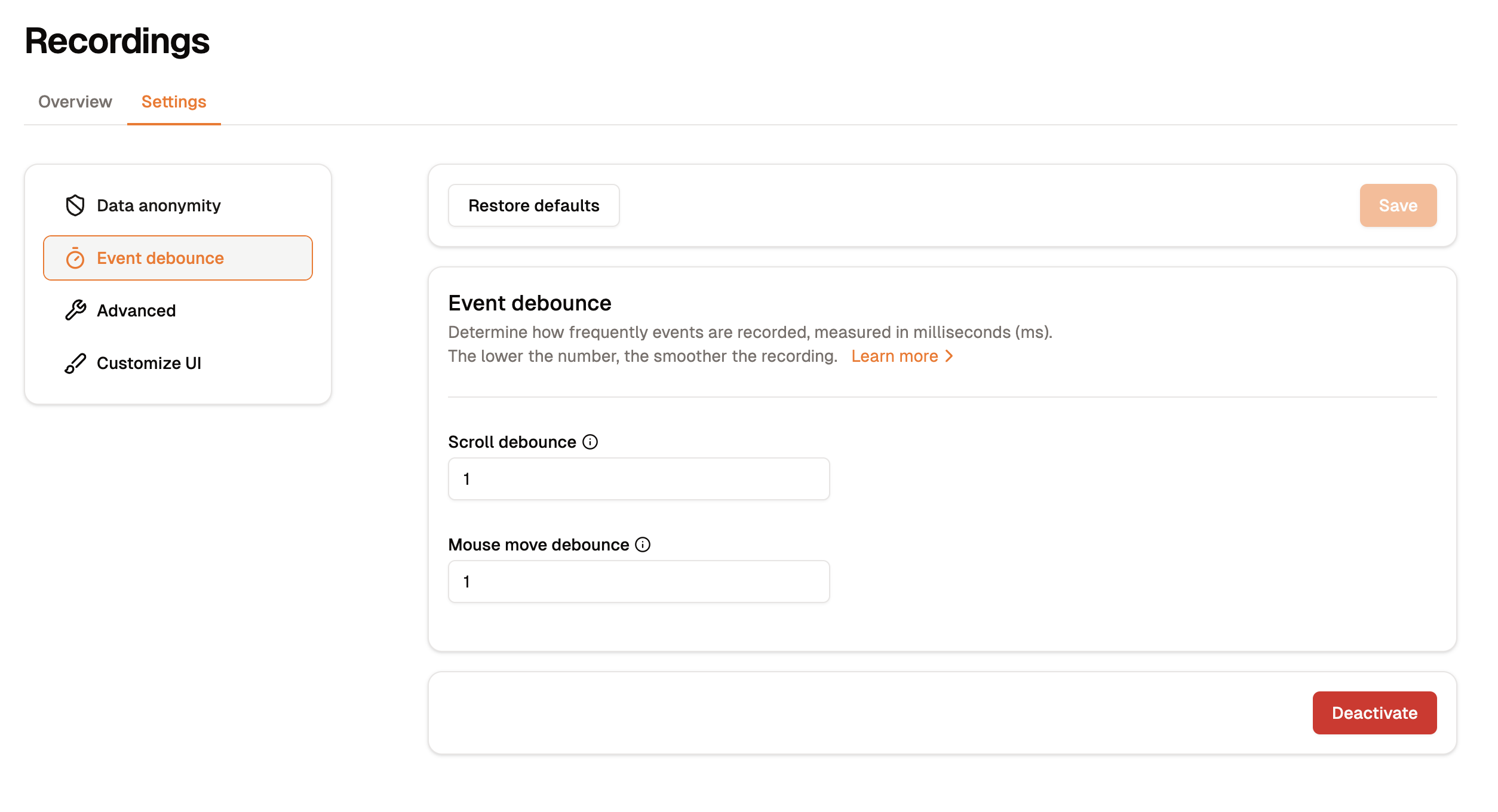Select the Settings tab

[173, 101]
